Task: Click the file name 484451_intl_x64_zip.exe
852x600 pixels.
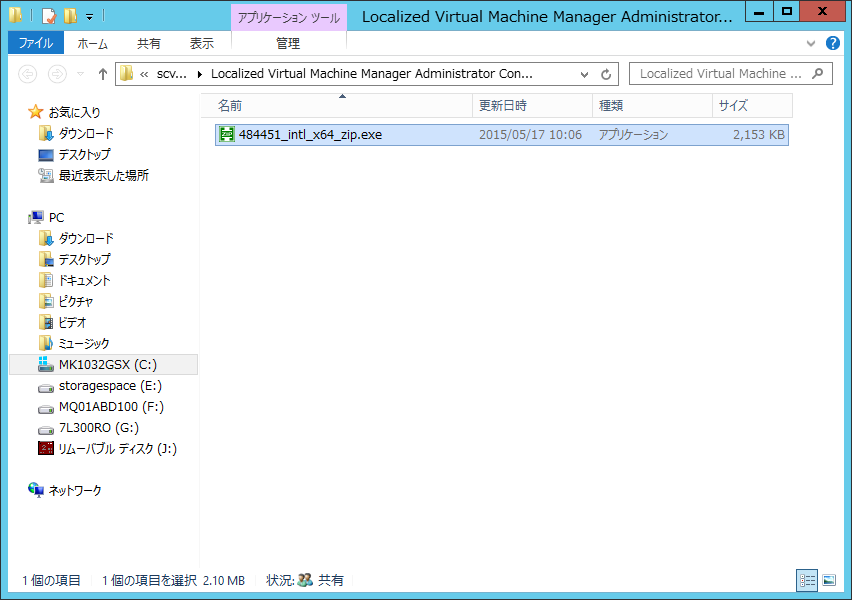Action: click(x=310, y=134)
